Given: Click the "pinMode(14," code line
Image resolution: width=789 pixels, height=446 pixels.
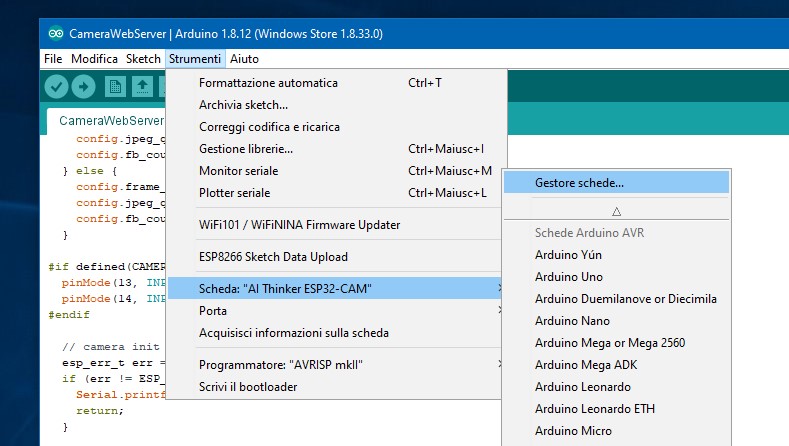Looking at the screenshot, I should [x=113, y=299].
